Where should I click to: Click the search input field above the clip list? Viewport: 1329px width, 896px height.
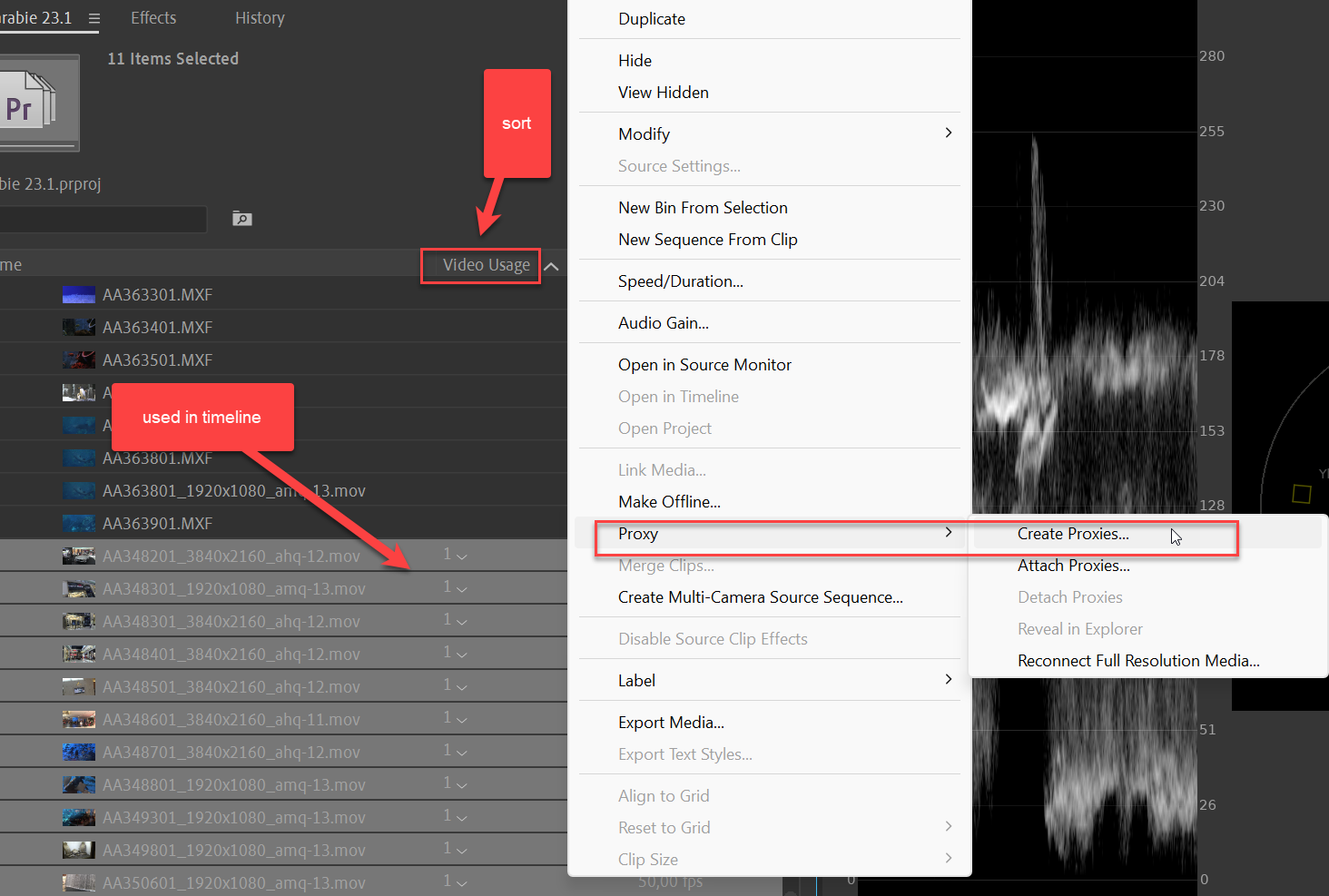coord(103,219)
